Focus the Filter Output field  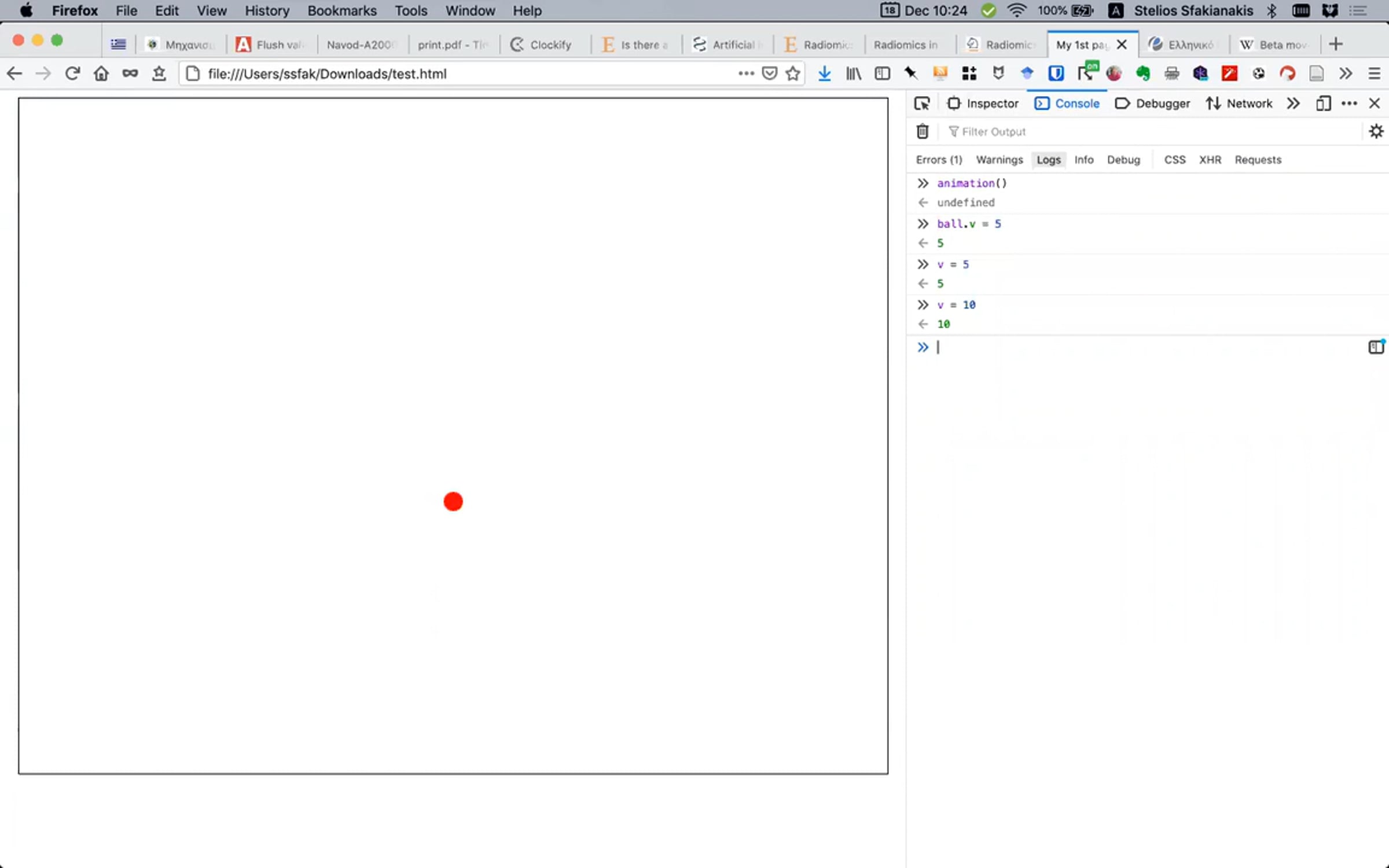[x=1152, y=132]
